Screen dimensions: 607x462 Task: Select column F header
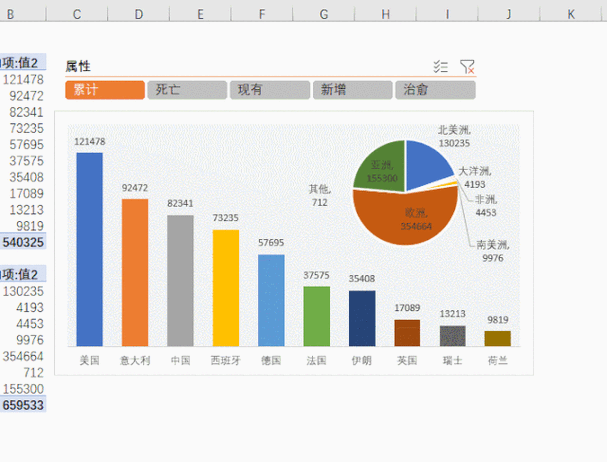262,15
